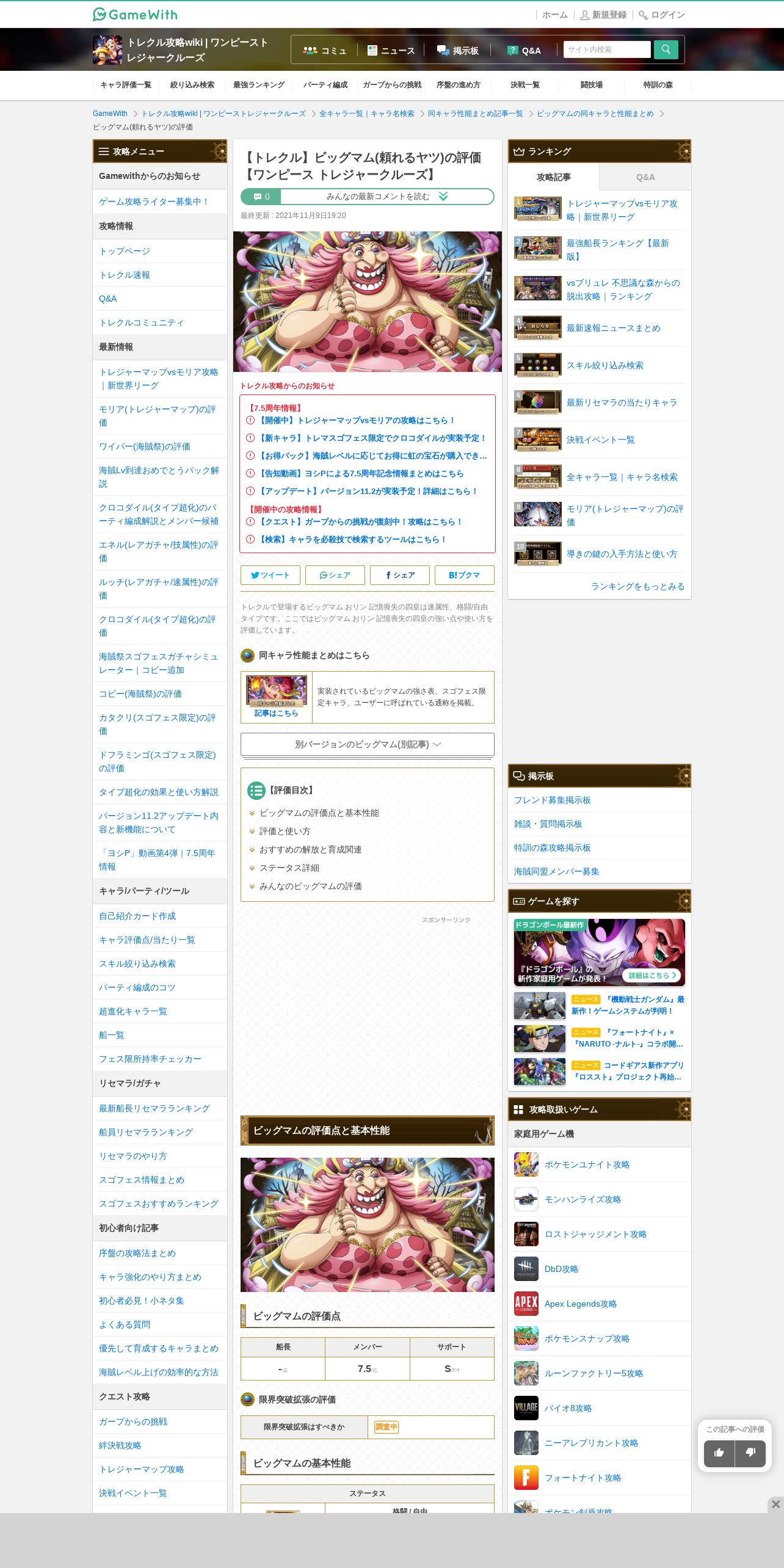The height and width of the screenshot is (1568, 784).
Task: Click the Gundam news thumbnail
Action: [539, 1005]
